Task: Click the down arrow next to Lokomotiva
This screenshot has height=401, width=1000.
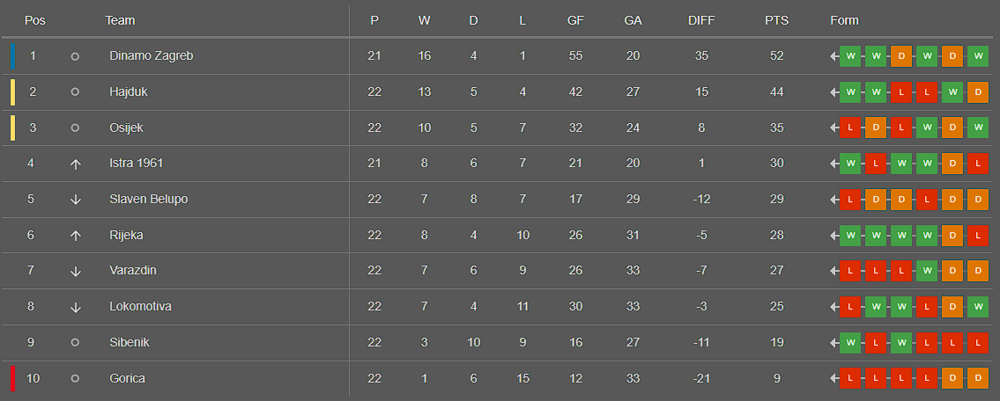Action: point(75,307)
